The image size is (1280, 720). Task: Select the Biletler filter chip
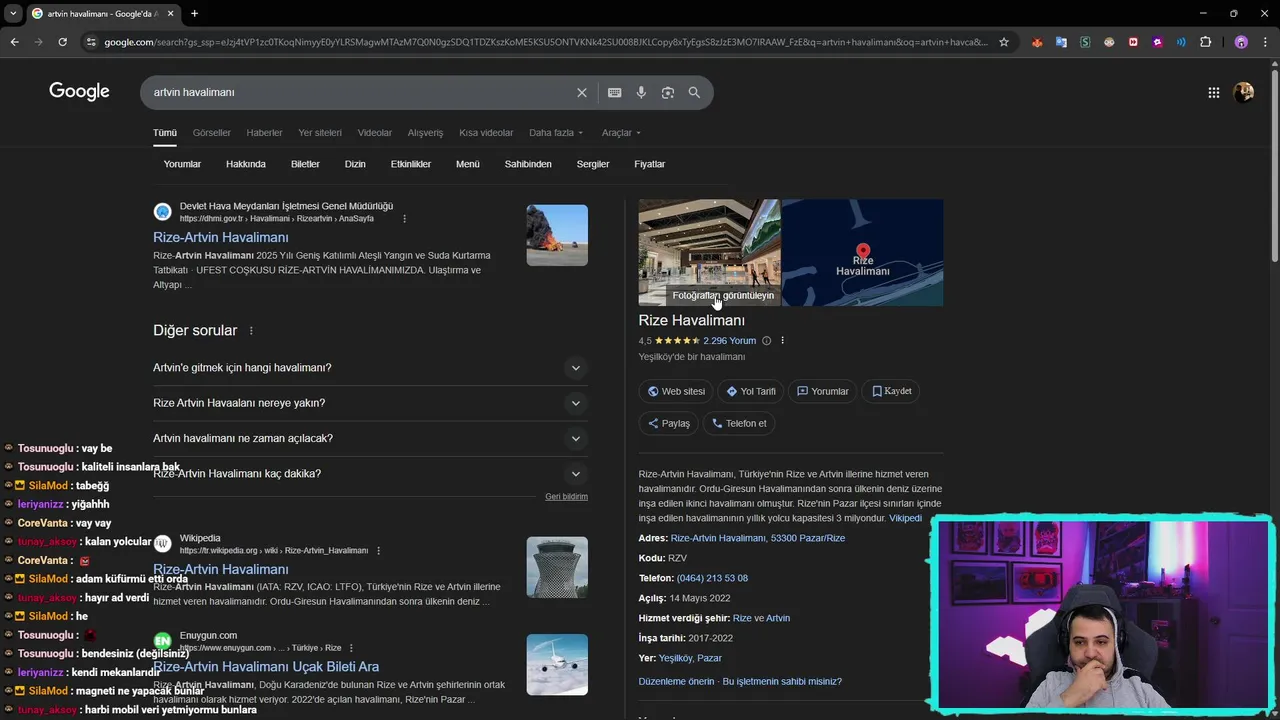tap(305, 164)
